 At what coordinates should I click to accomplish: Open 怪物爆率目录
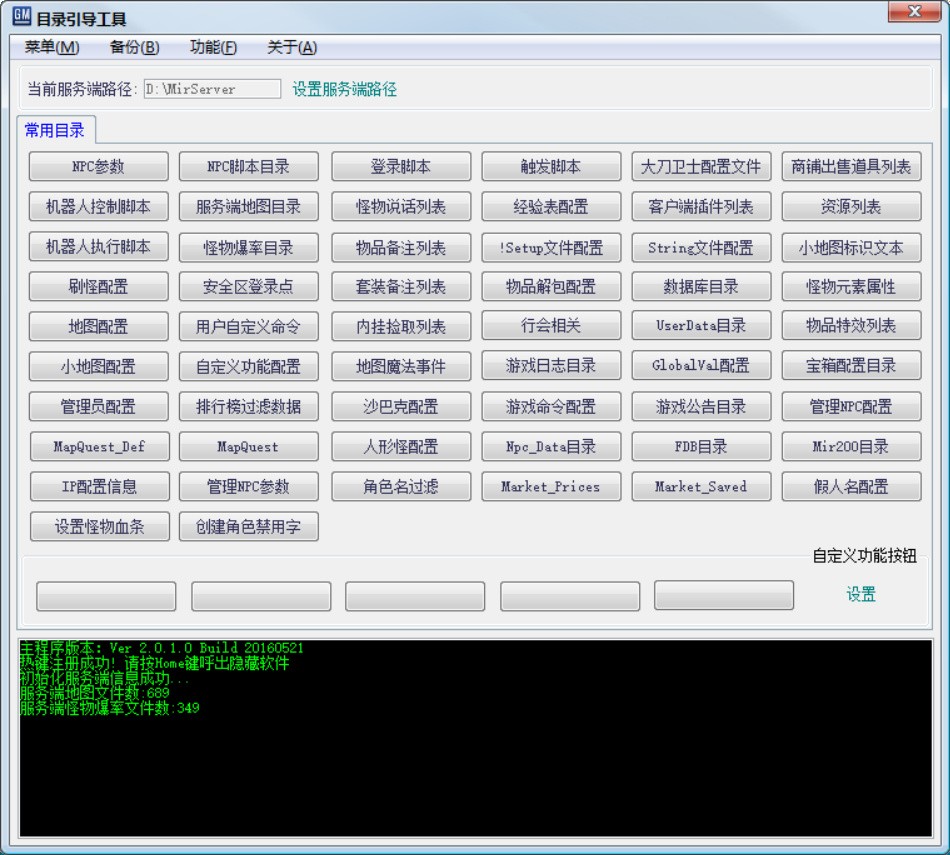[248, 247]
